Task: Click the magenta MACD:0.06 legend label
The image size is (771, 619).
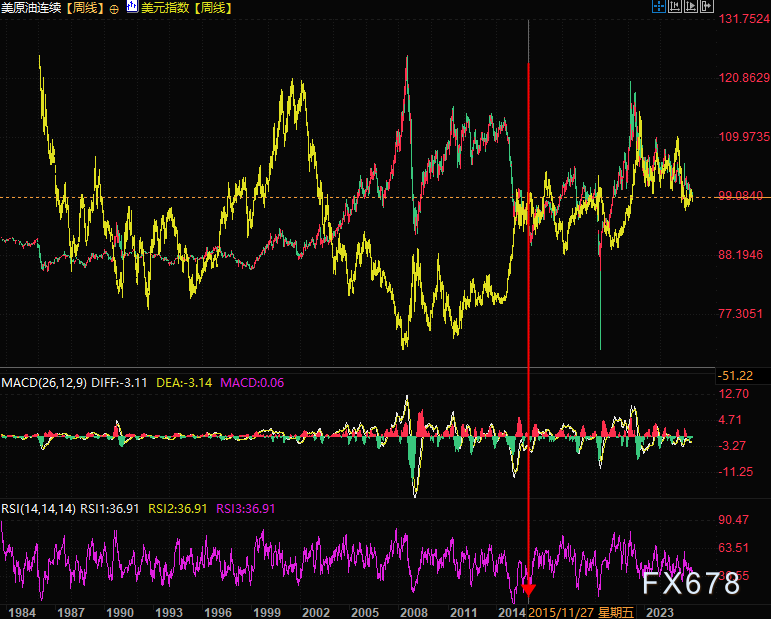Action: [x=252, y=382]
